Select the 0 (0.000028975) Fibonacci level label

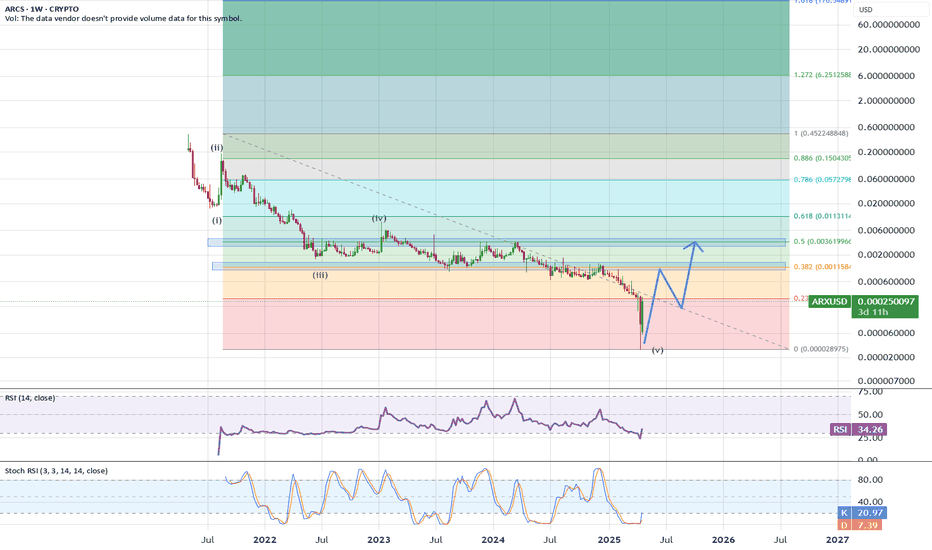click(821, 349)
